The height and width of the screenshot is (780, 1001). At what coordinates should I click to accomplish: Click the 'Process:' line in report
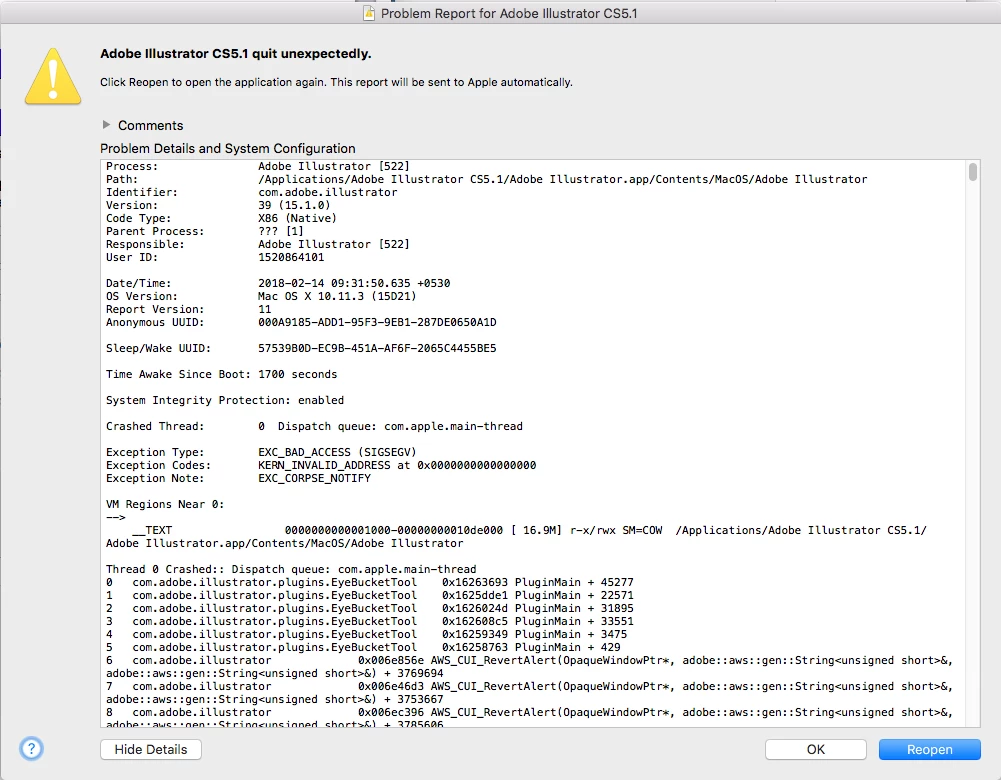click(258, 166)
